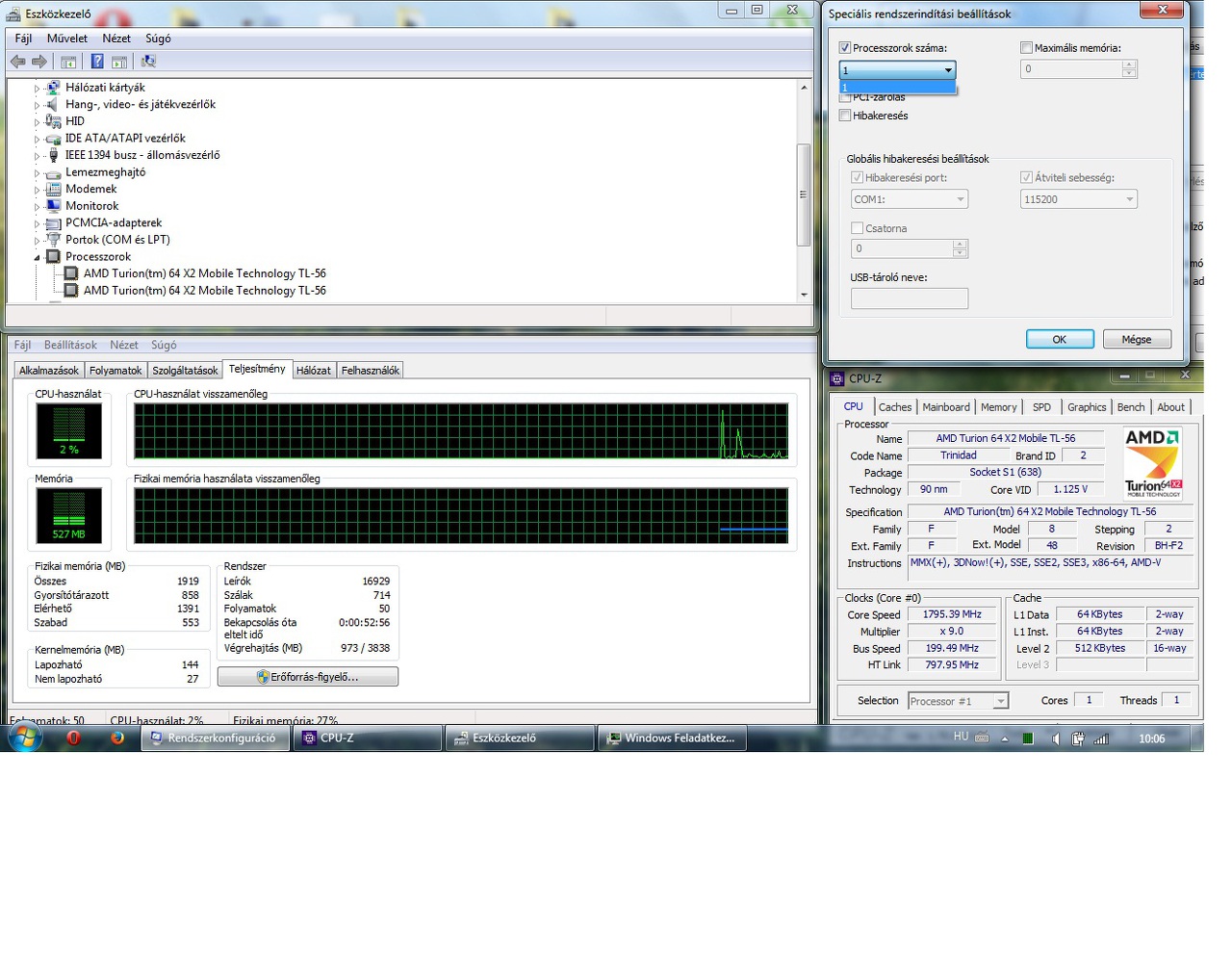Switch to the Mainboard tab in CPU-Z
Viewport: 1232px width, 959px height.
coord(946,407)
